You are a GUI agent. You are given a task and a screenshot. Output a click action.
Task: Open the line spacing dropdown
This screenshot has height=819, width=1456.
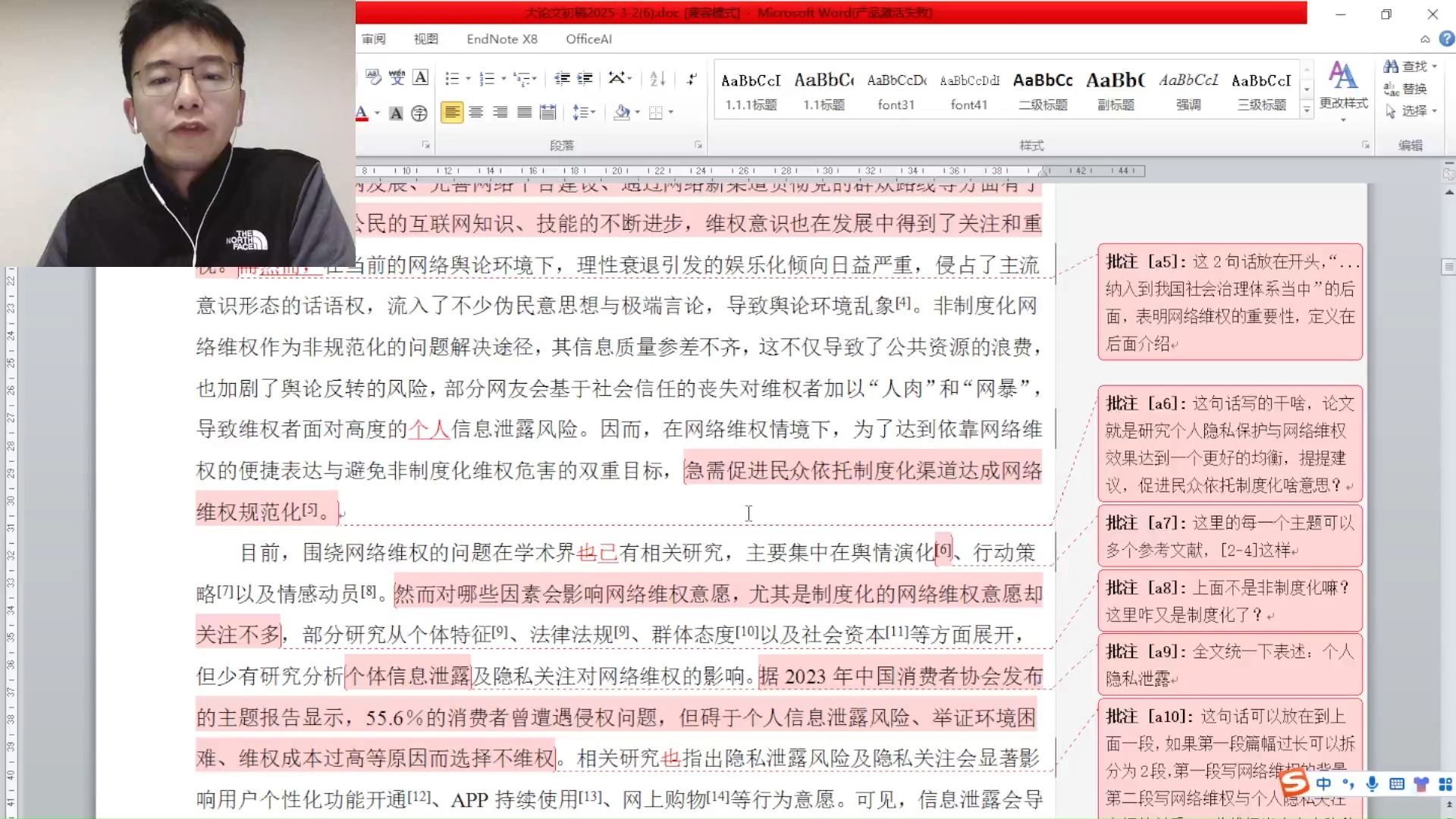tap(585, 112)
